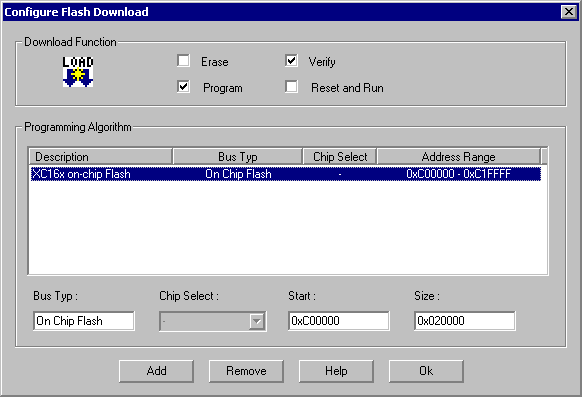Click the Chip Select column header
The height and width of the screenshot is (397, 582).
pos(340,156)
